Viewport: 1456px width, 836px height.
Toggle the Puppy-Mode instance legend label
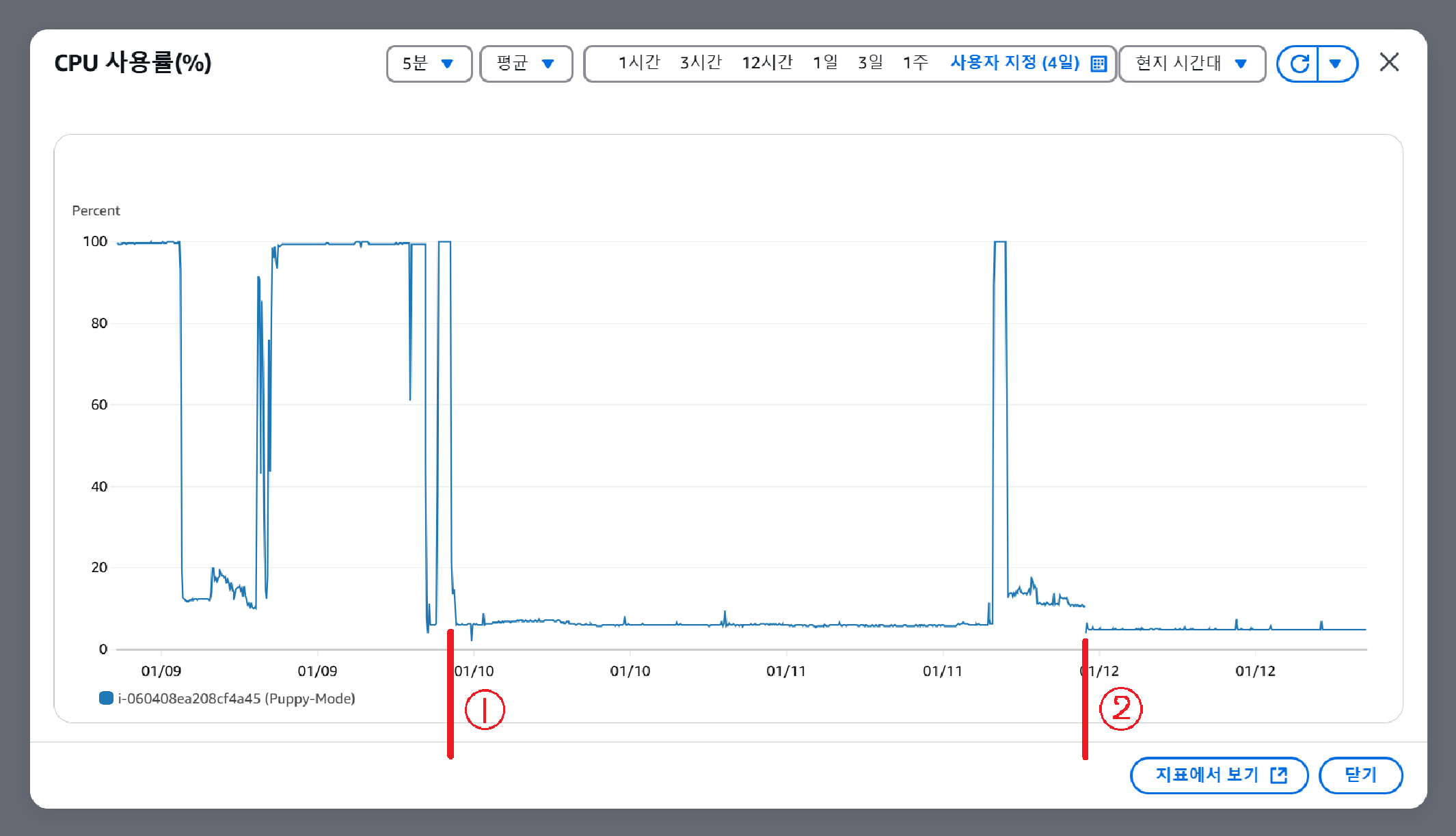pyautogui.click(x=237, y=699)
